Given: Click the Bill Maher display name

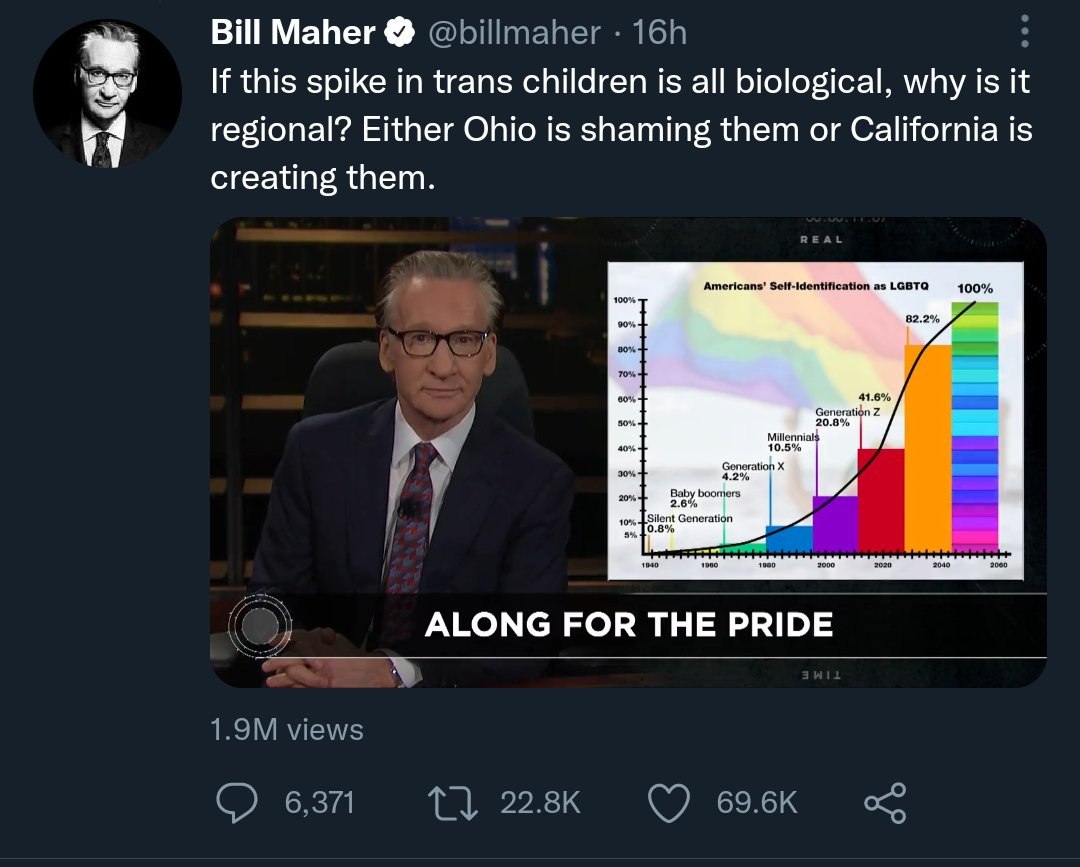Looking at the screenshot, I should point(292,33).
